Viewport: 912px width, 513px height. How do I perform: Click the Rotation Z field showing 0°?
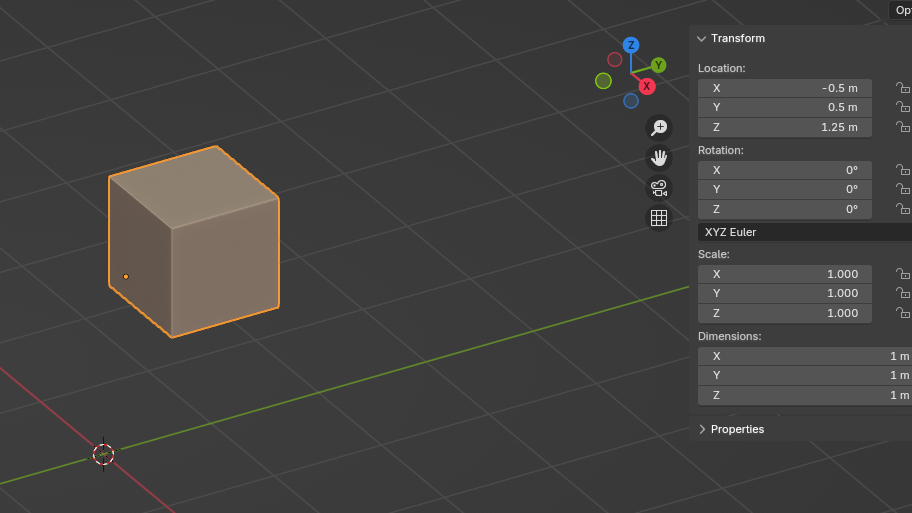point(784,209)
